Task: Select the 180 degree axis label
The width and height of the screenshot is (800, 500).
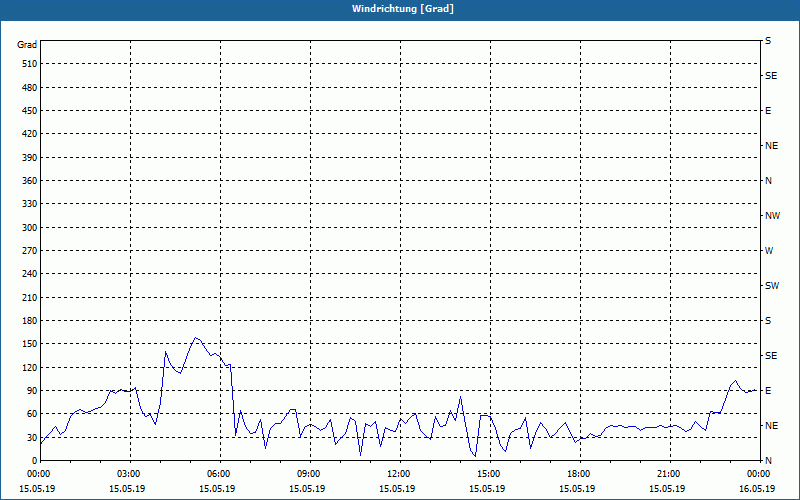Action: (30, 321)
